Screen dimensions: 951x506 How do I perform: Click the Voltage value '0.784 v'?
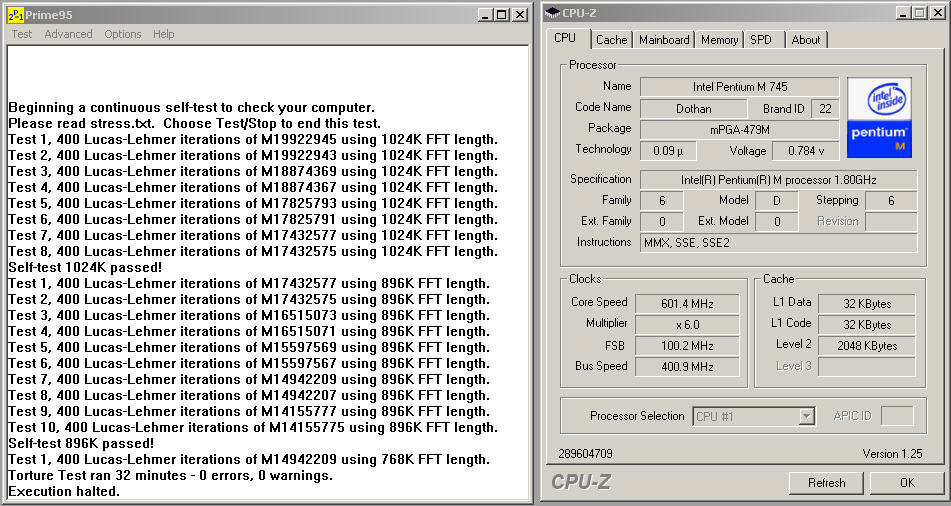[x=805, y=151]
